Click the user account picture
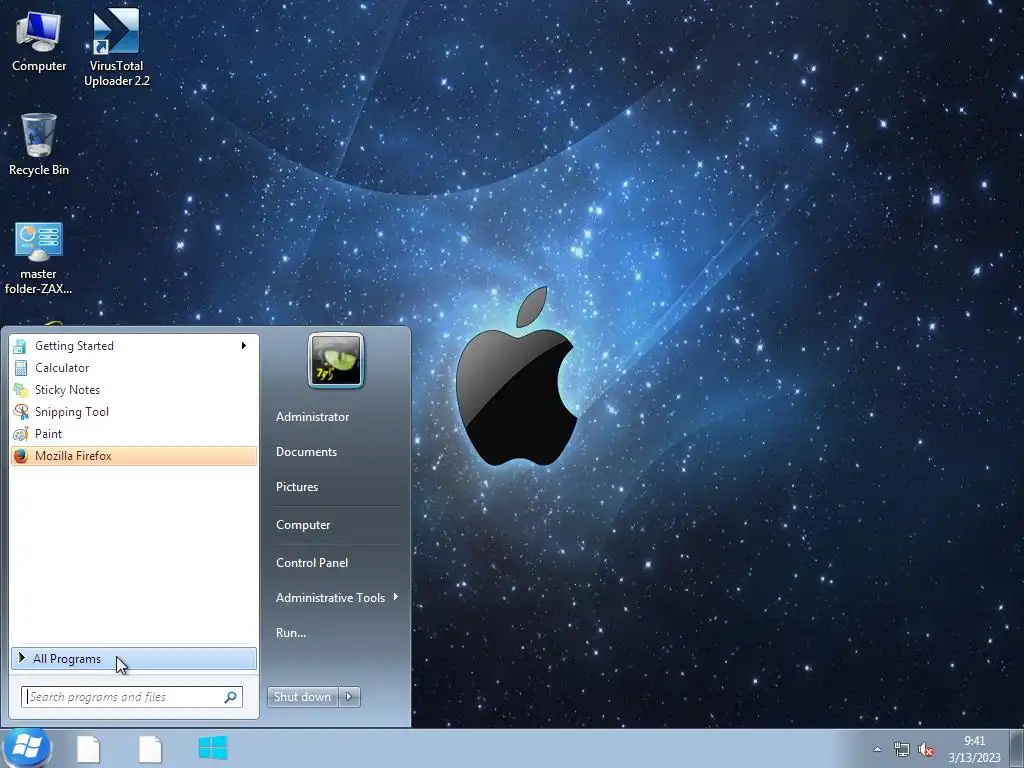This screenshot has height=768, width=1024. [336, 360]
